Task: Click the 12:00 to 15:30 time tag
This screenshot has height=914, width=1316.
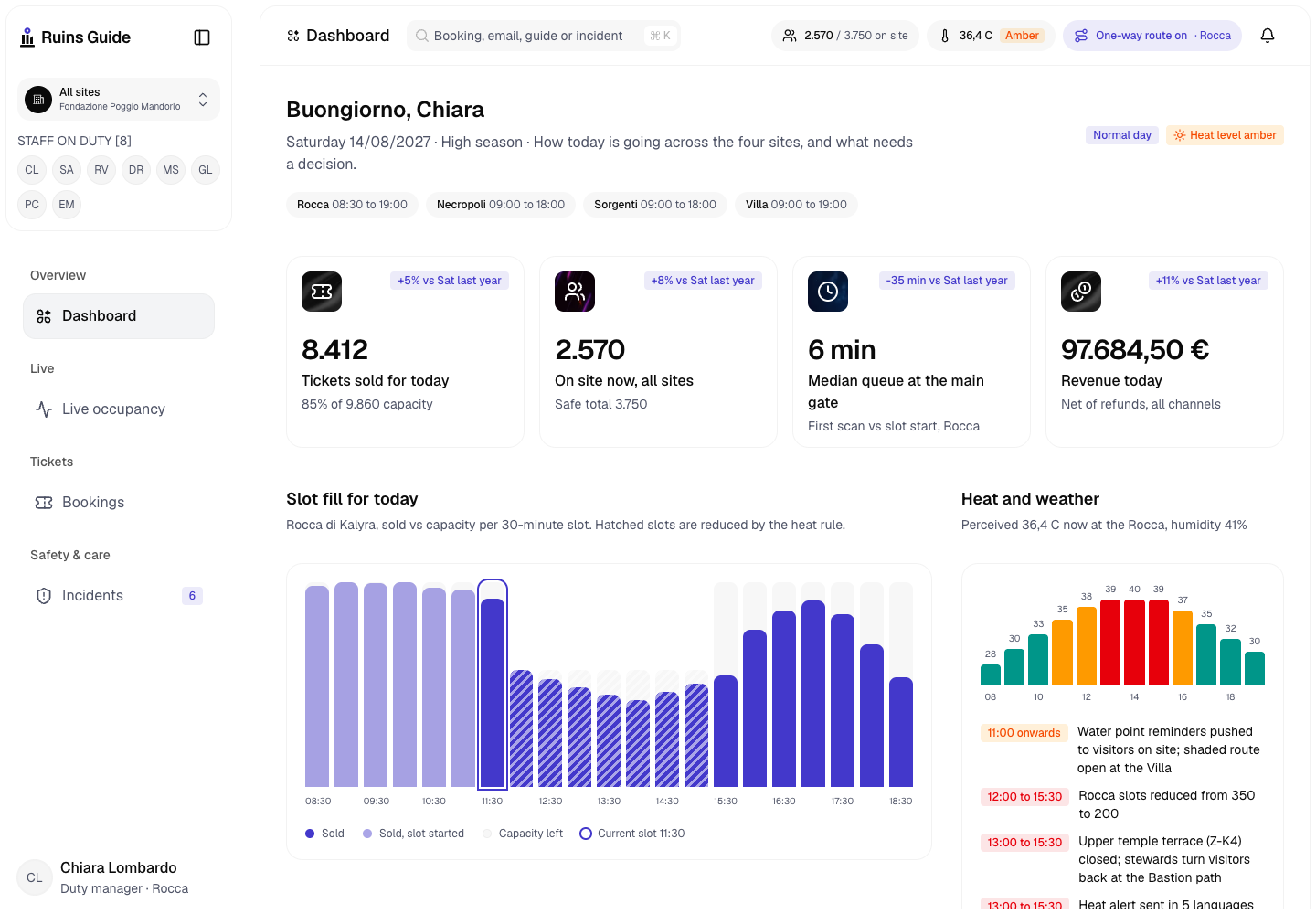Action: [x=1025, y=797]
